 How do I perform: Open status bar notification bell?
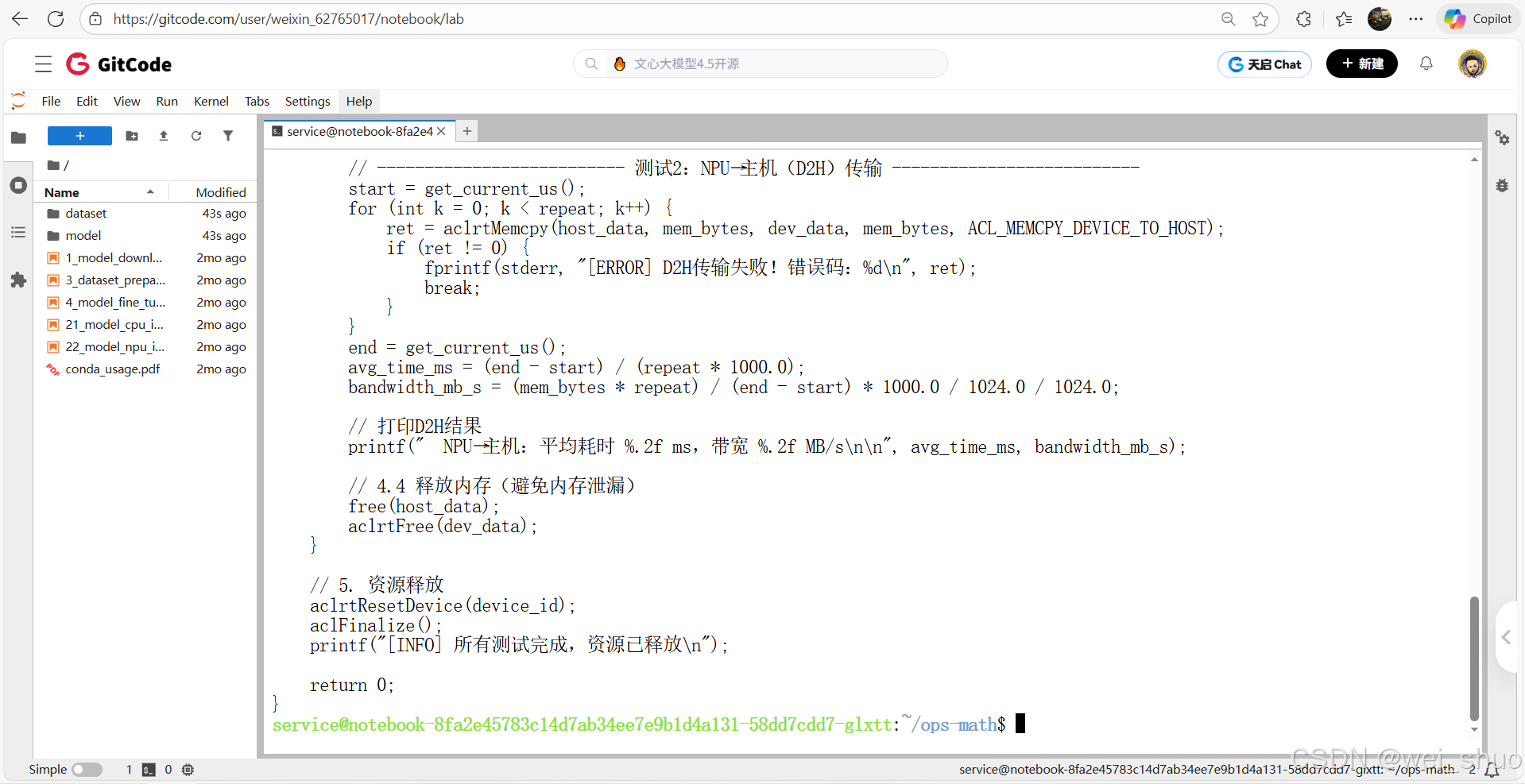[x=1492, y=770]
